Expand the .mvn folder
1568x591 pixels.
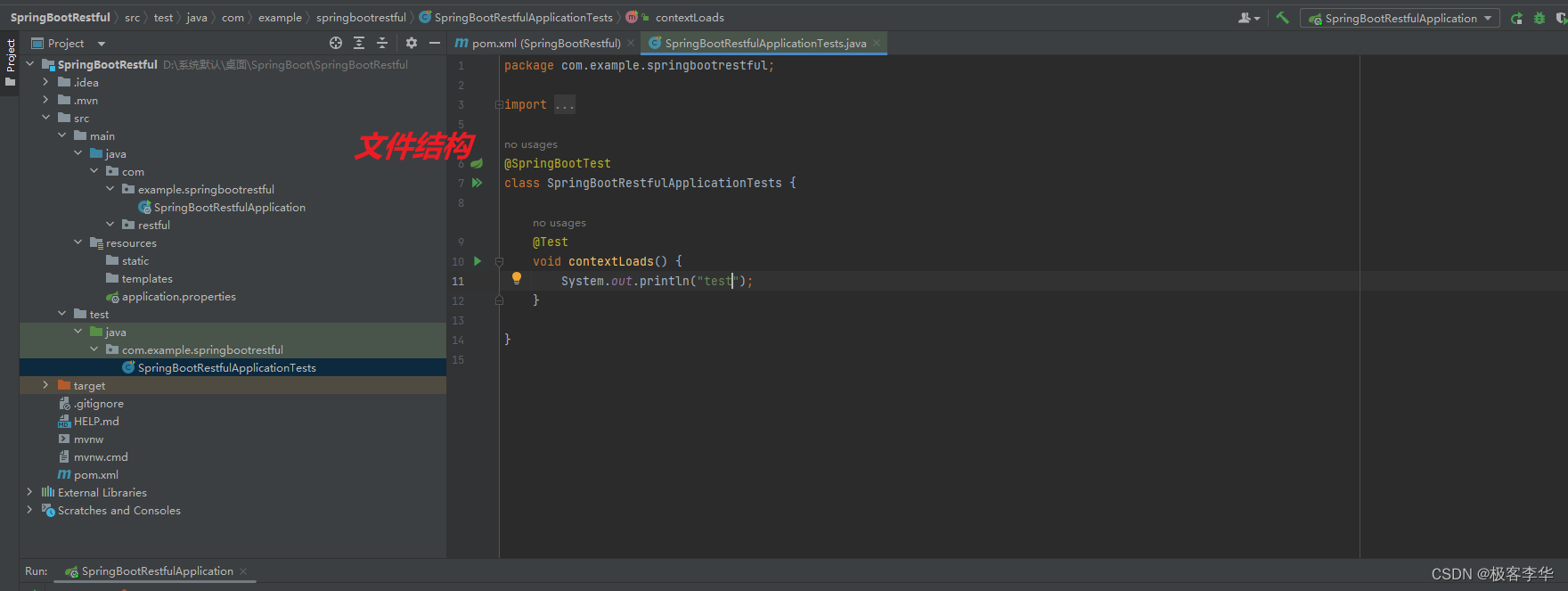(x=45, y=100)
